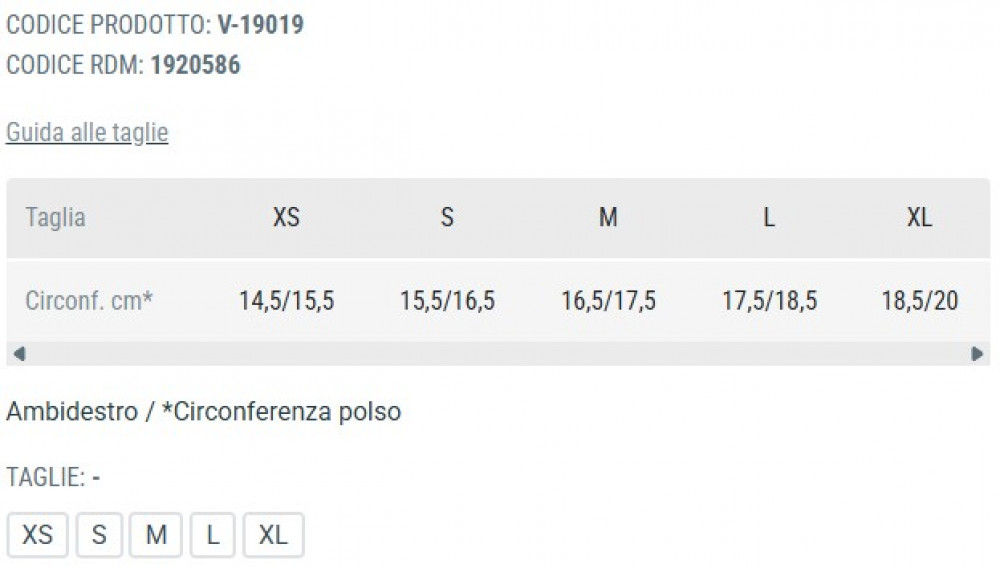Click the left scroll arrow of table
The height and width of the screenshot is (568, 1000).
(19, 353)
